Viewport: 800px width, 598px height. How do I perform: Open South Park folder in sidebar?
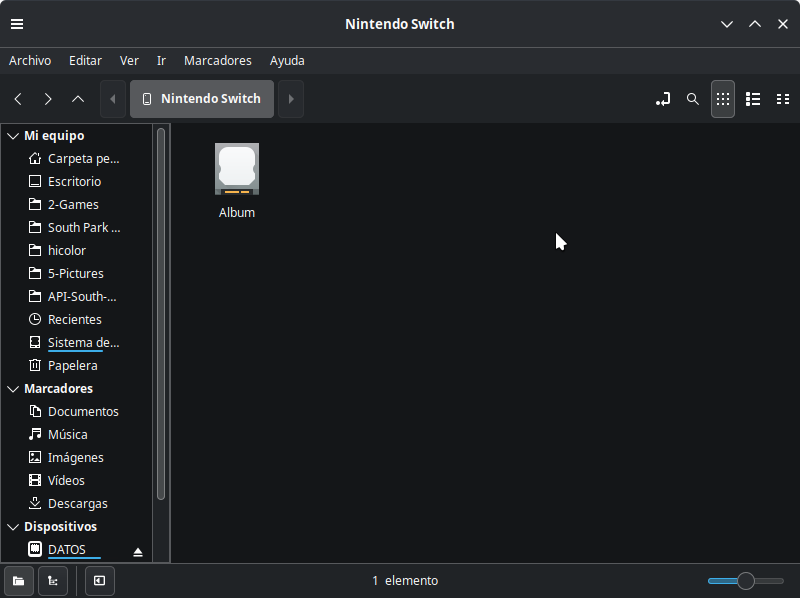click(77, 228)
